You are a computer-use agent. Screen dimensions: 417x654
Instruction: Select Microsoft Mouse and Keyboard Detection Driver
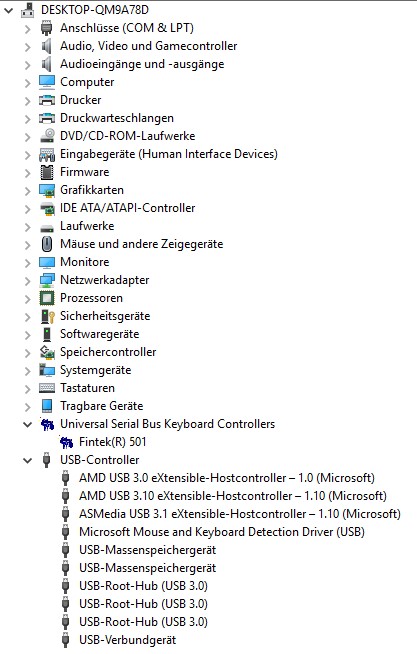click(222, 532)
